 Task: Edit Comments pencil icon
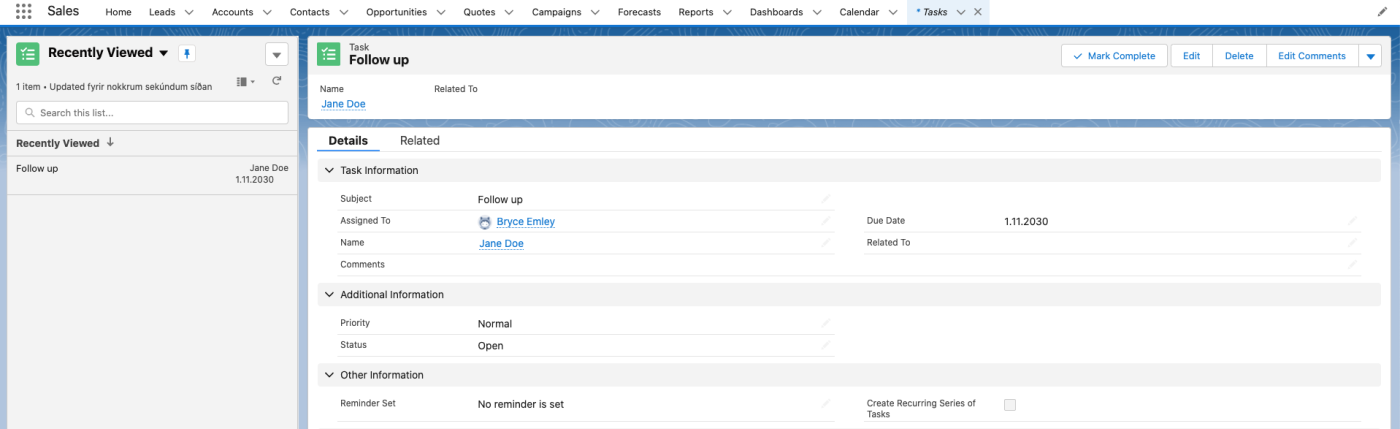click(1352, 265)
